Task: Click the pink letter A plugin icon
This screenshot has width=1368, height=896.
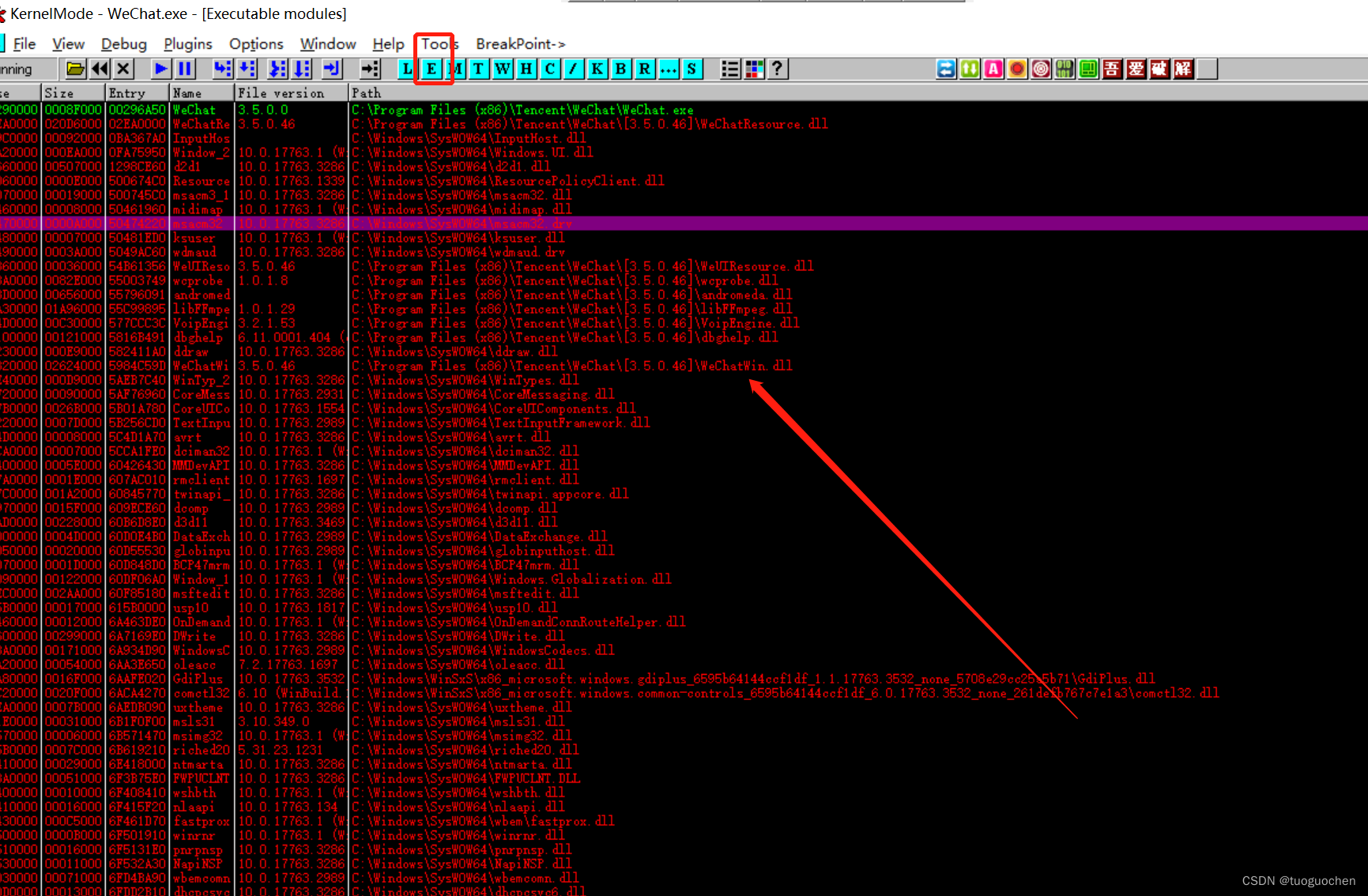Action: click(x=993, y=69)
